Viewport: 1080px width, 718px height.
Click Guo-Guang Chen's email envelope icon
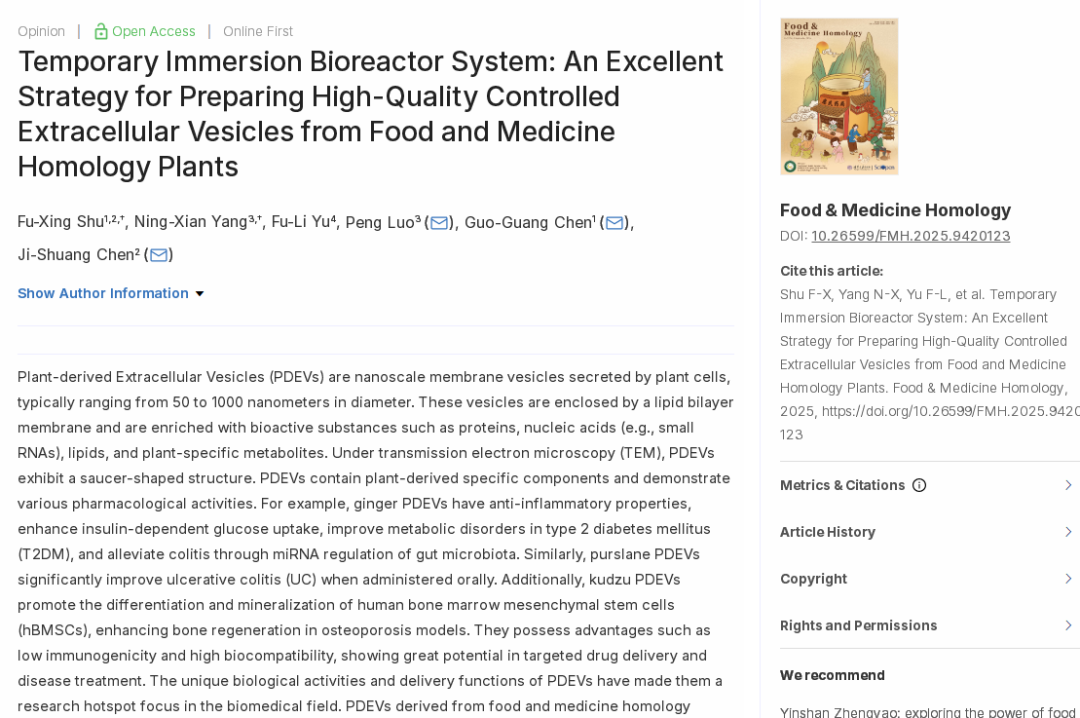pyautogui.click(x=614, y=223)
